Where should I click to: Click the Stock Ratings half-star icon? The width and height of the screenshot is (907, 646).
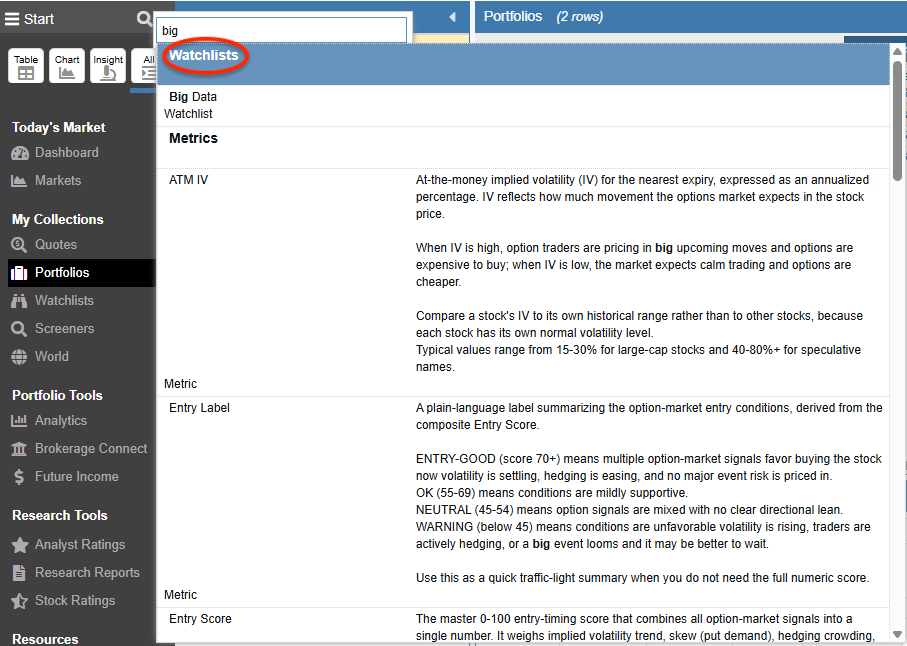click(20, 601)
